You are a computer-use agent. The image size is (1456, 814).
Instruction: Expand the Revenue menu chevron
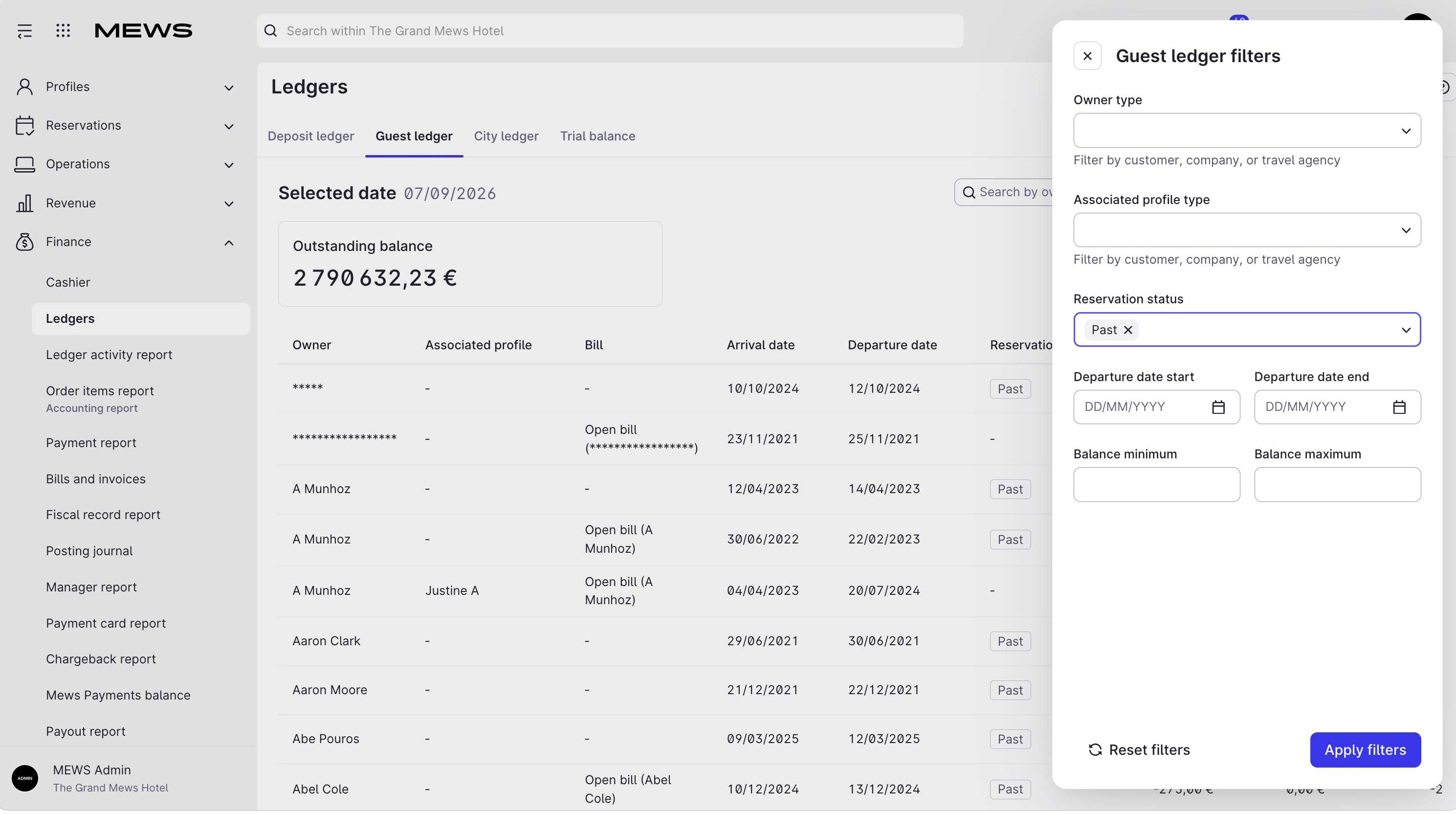tap(229, 204)
